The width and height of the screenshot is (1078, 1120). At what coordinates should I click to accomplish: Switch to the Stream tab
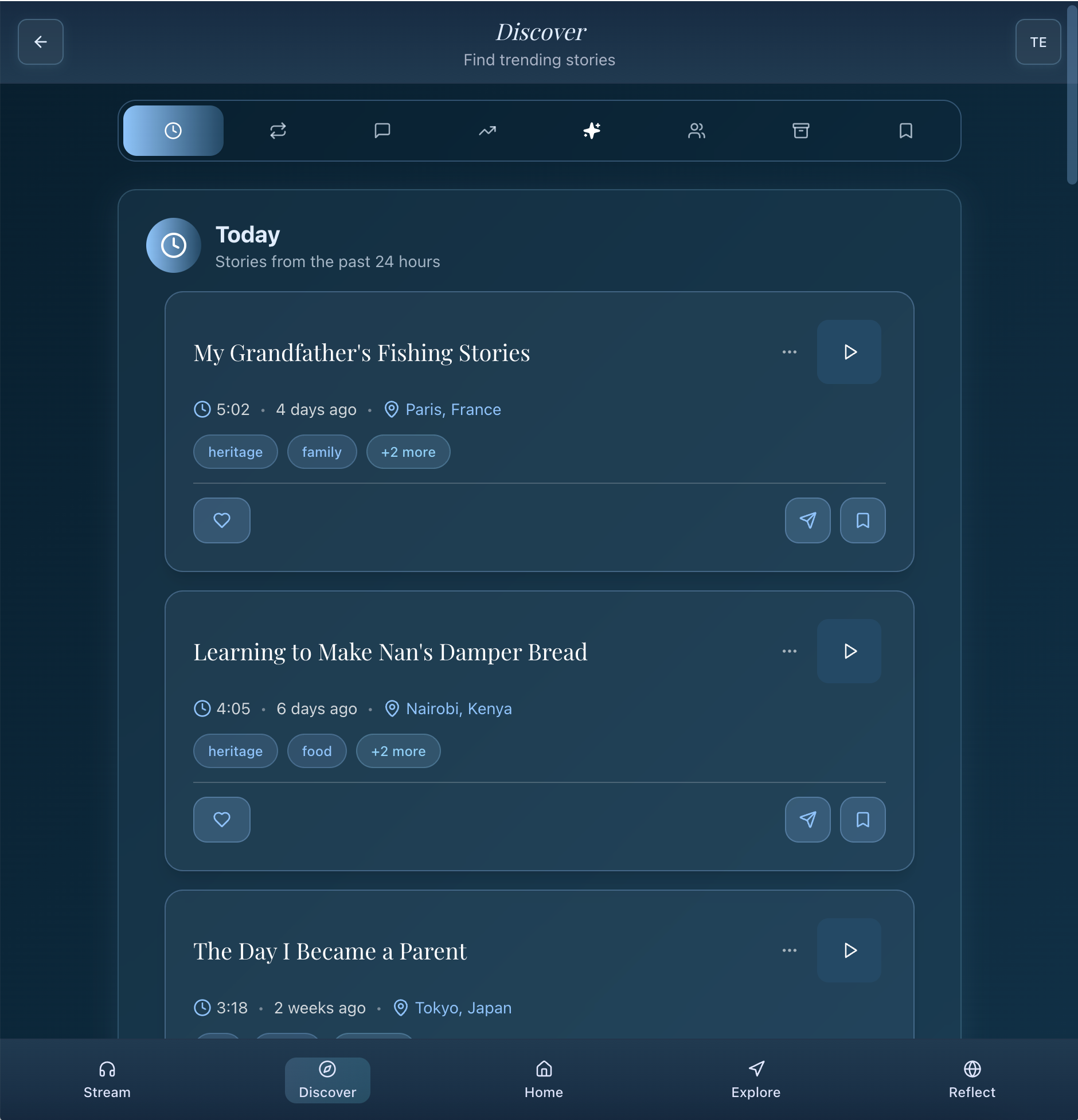107,1080
